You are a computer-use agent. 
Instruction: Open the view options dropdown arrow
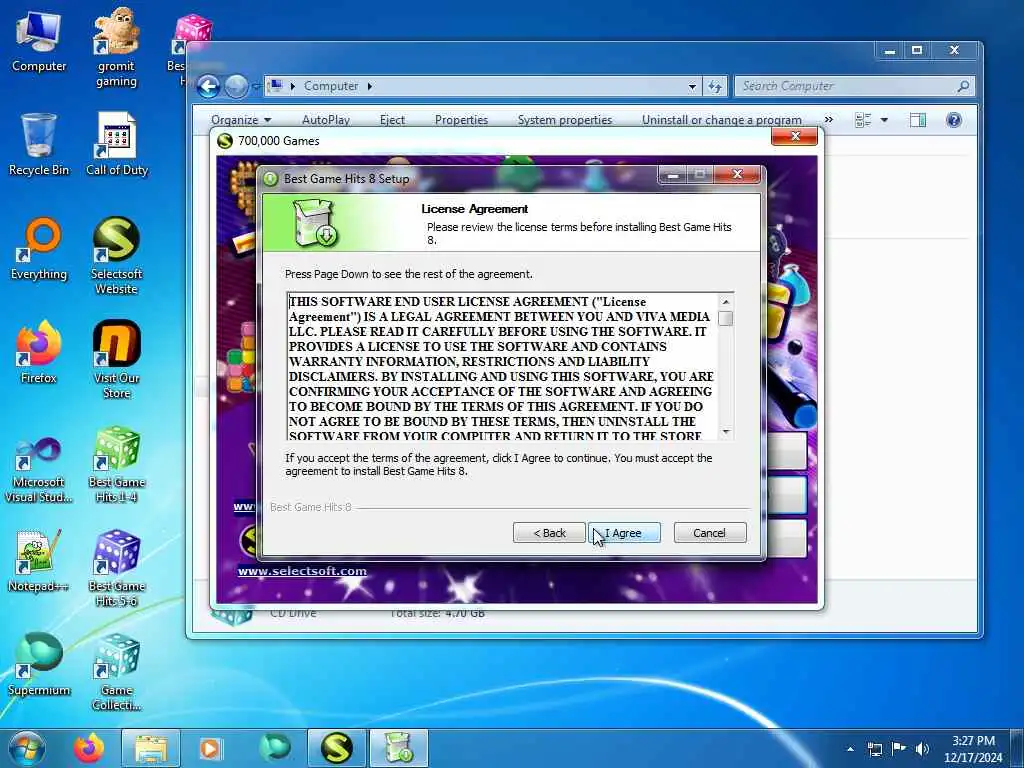tap(884, 120)
